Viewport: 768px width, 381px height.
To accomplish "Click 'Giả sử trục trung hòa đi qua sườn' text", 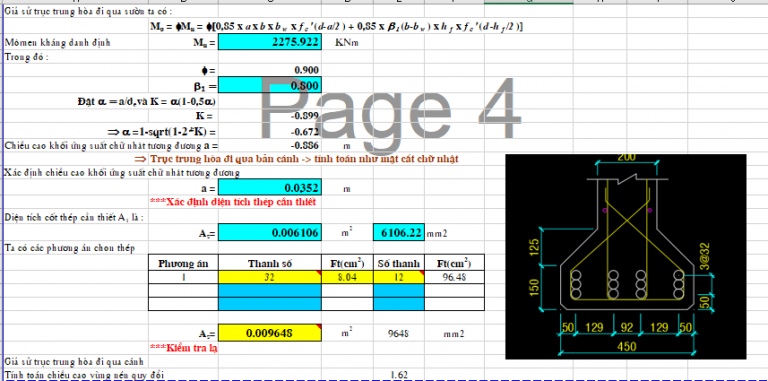I will [x=89, y=11].
